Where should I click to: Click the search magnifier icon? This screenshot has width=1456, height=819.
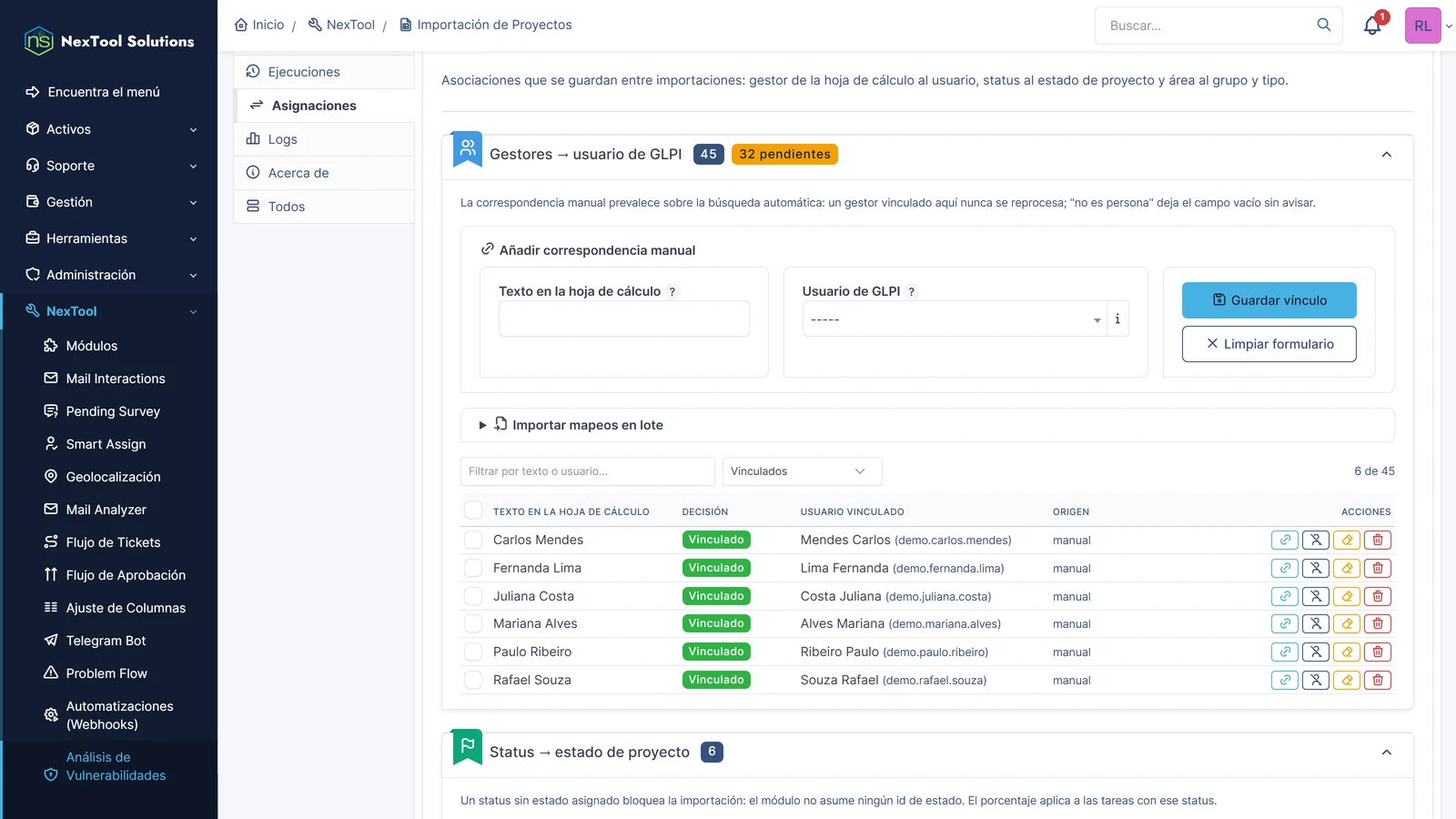(1324, 25)
